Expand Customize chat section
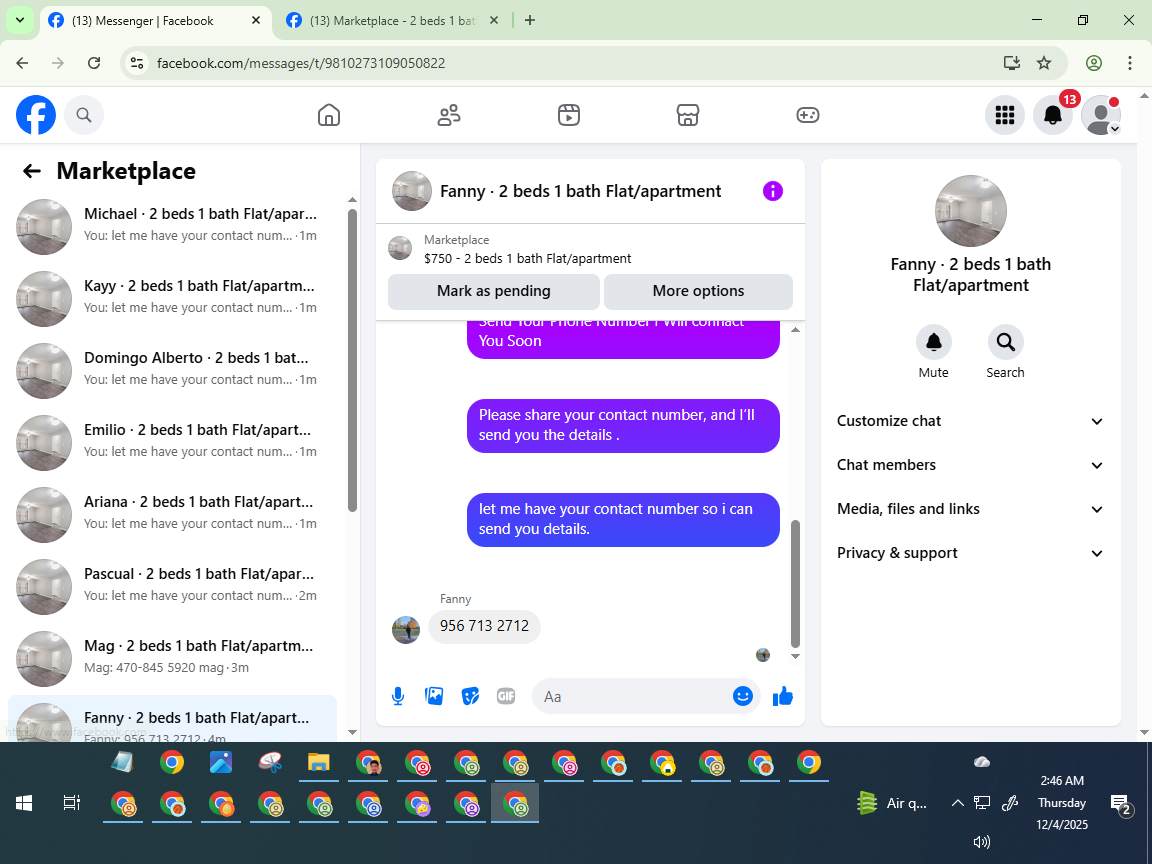Image resolution: width=1152 pixels, height=864 pixels. pyautogui.click(x=971, y=421)
